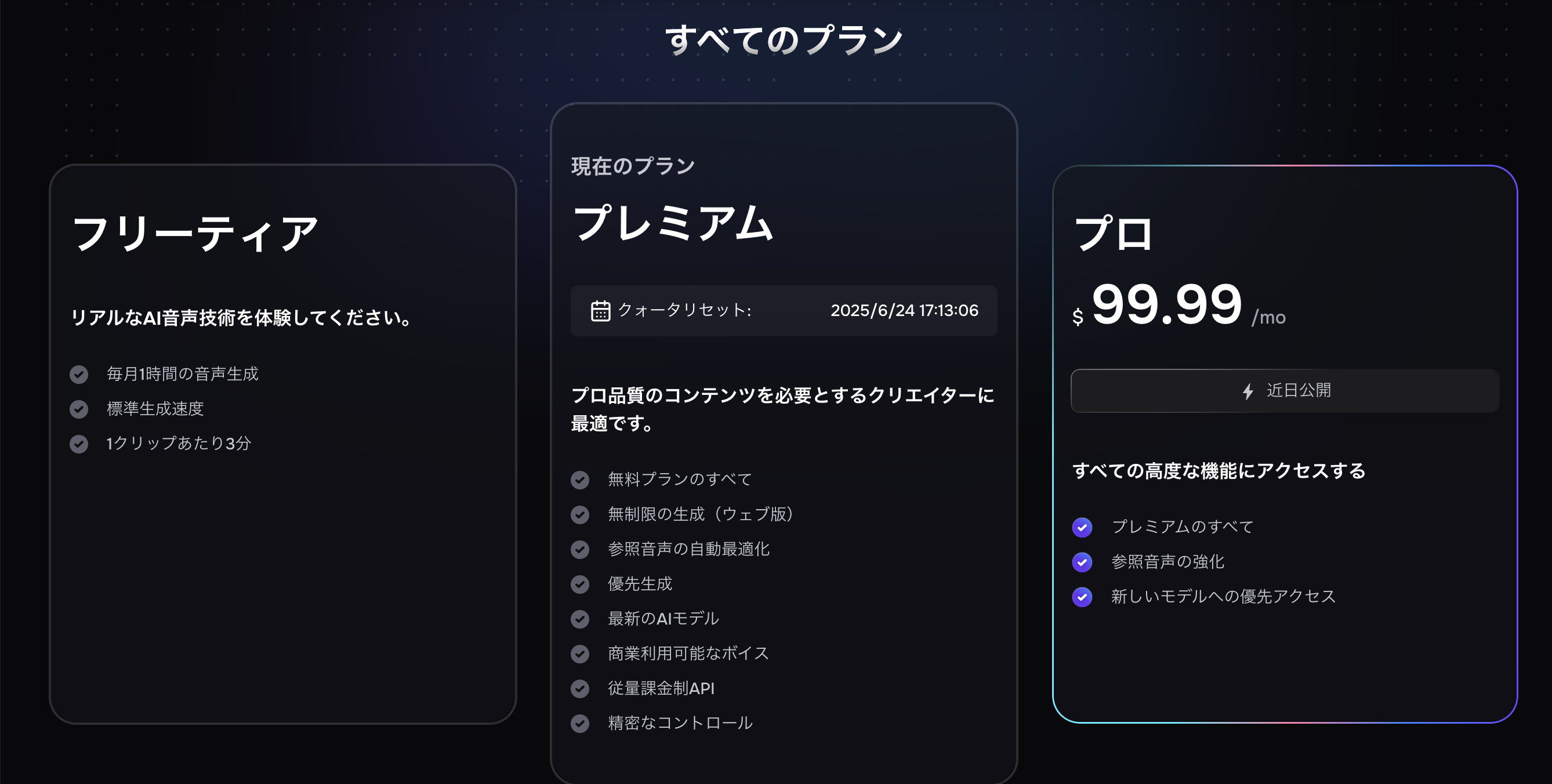Screen dimensions: 1552x784
Task: Click the purple check beside 参照音声の強化
Action: pos(1082,562)
